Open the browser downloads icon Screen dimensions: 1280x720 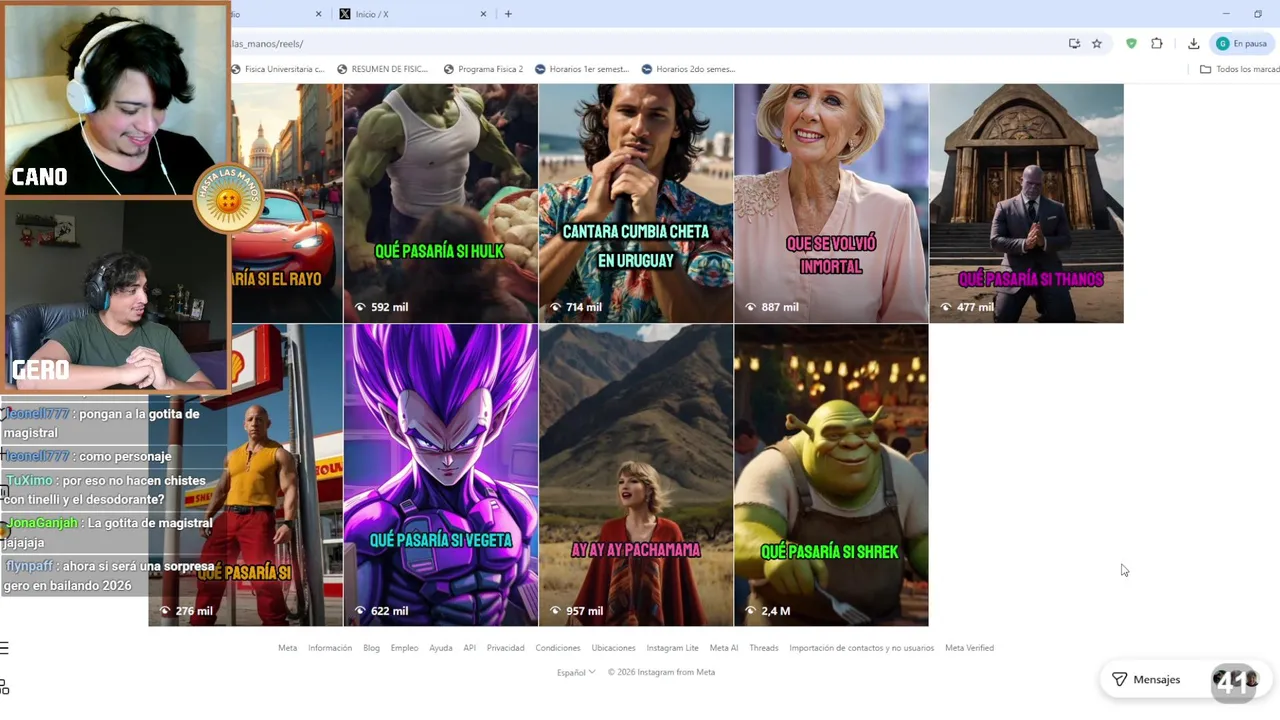[1193, 44]
